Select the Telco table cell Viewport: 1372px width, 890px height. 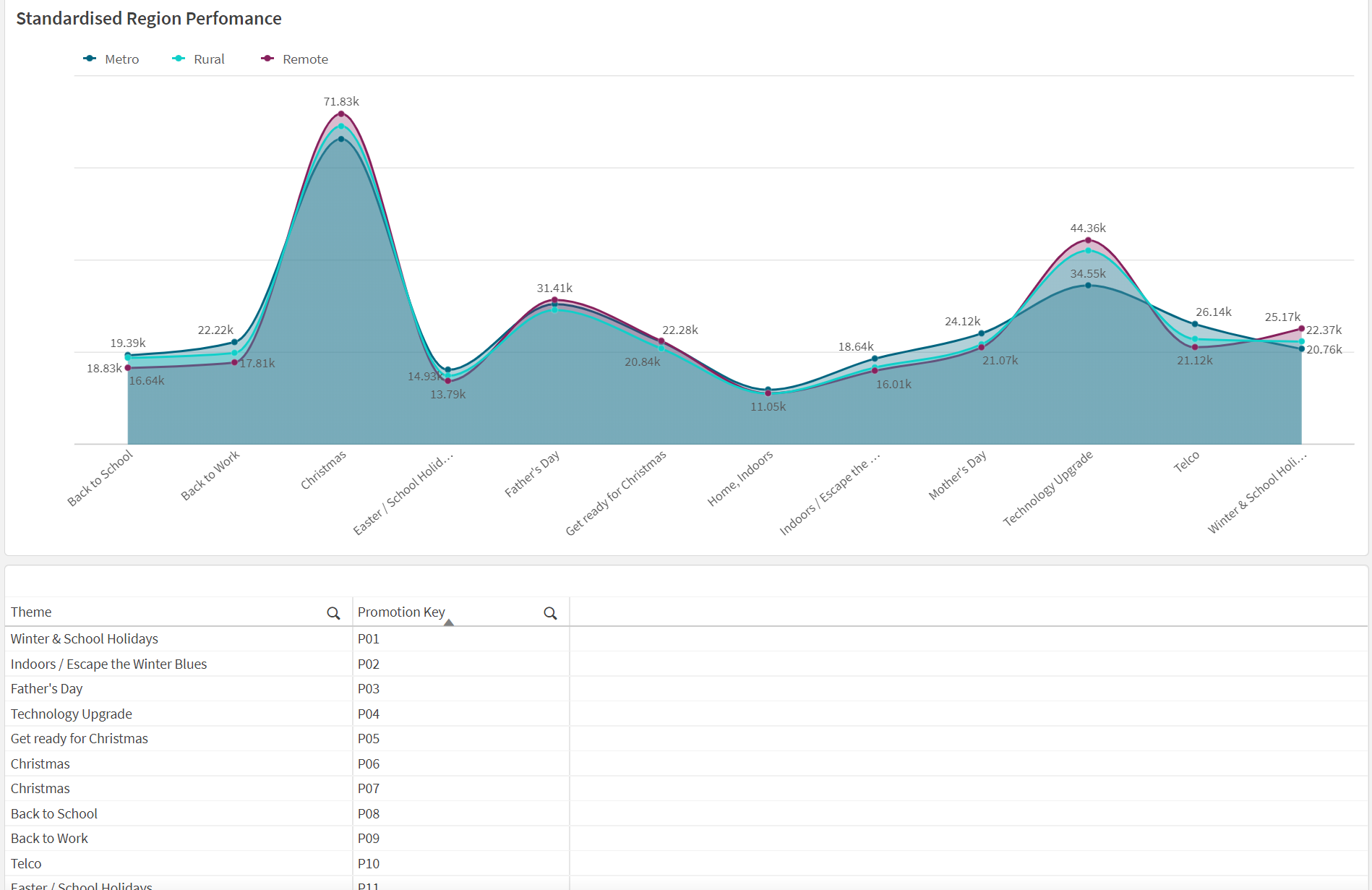(26, 864)
